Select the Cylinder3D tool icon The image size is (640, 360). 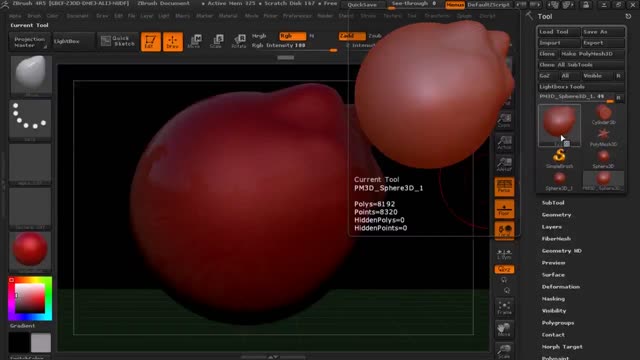603,115
